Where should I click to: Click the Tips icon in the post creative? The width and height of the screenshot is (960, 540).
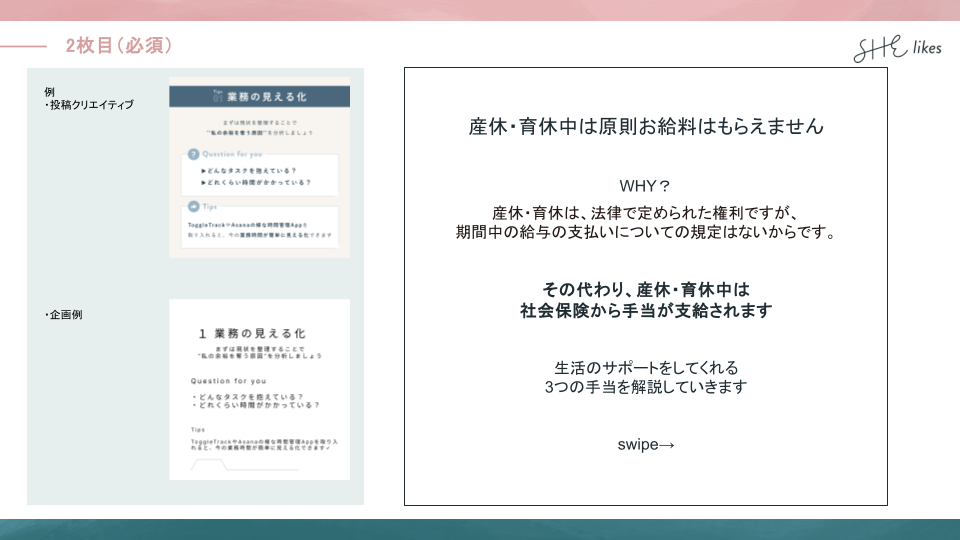193,206
